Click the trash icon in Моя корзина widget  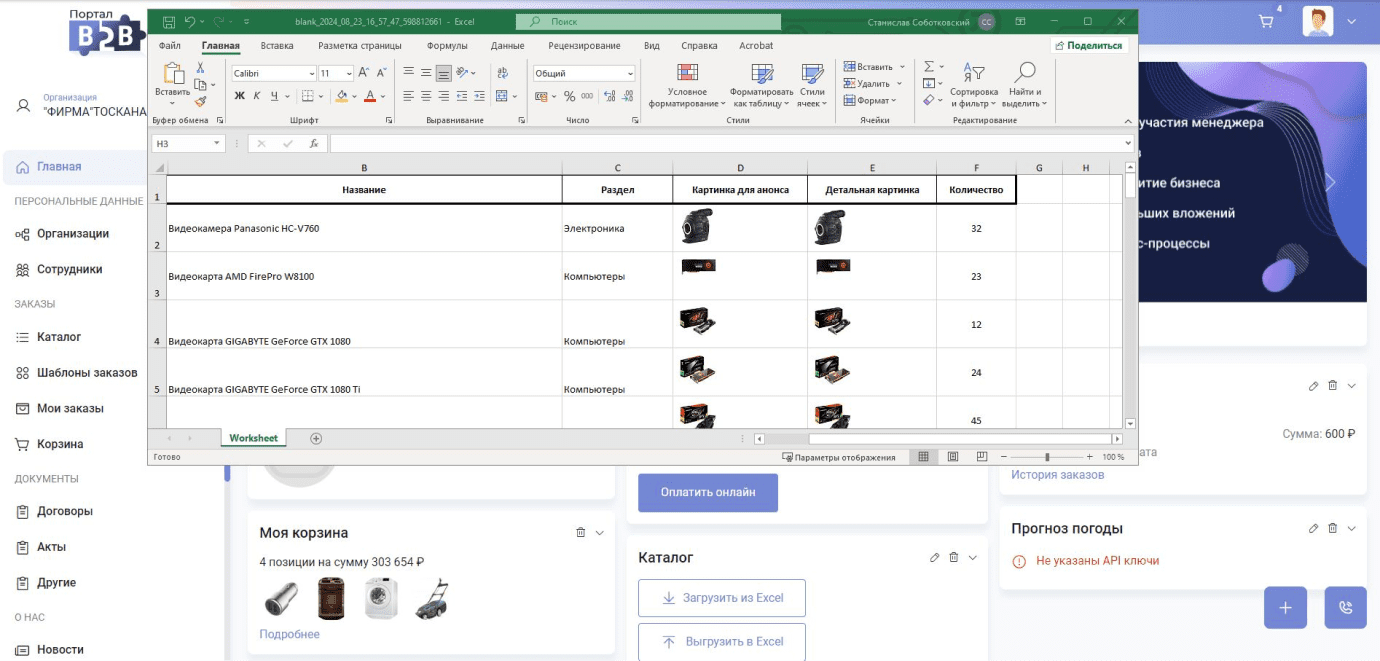(581, 533)
